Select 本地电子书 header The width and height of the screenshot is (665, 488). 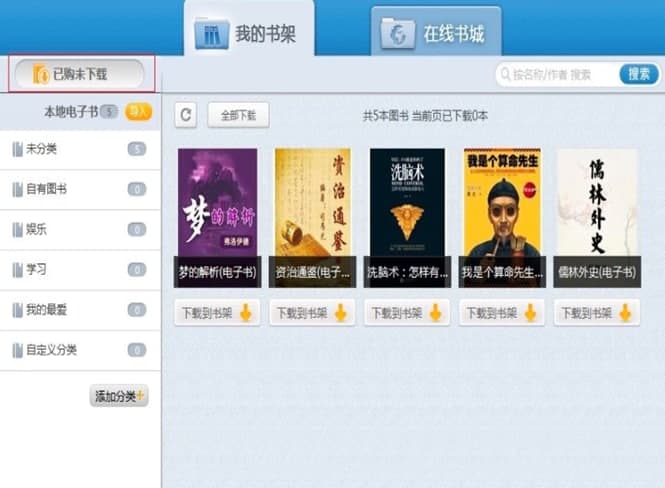tap(71, 112)
